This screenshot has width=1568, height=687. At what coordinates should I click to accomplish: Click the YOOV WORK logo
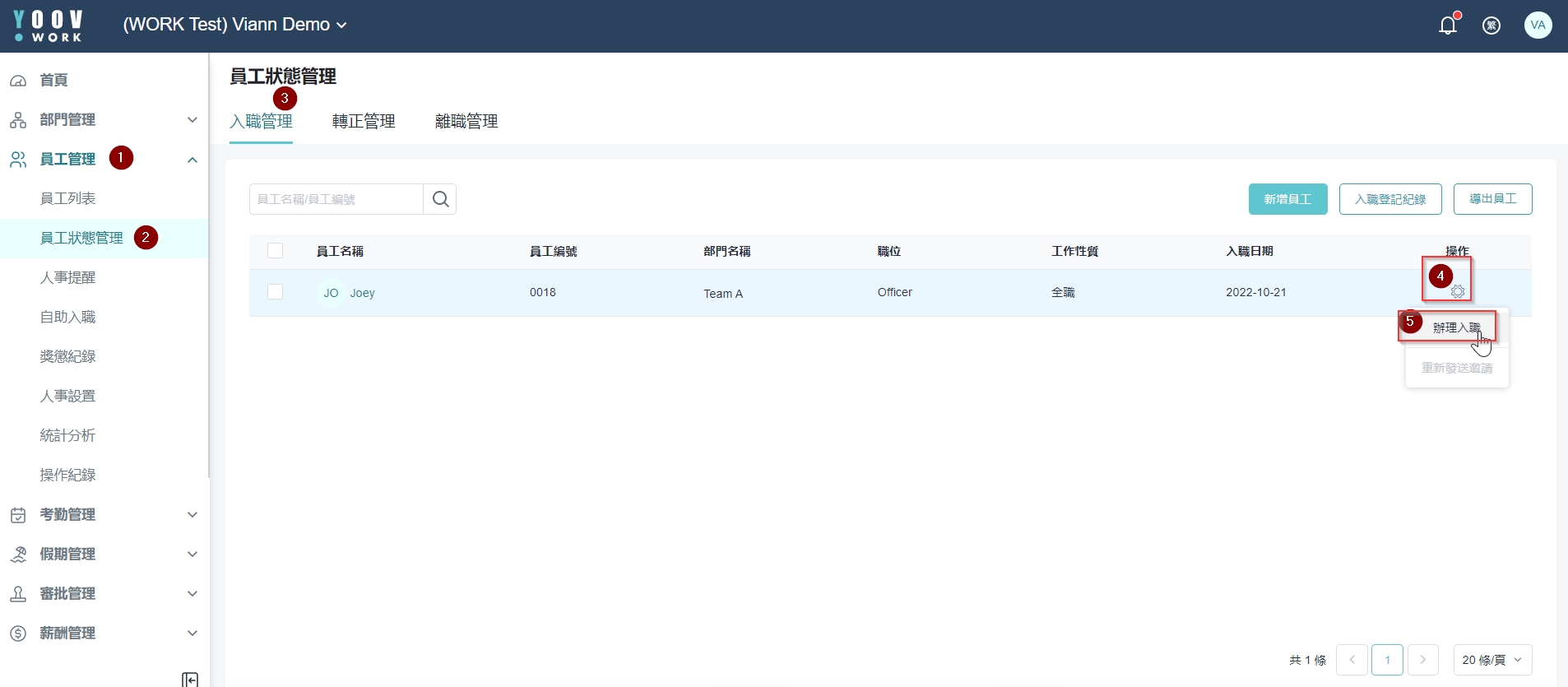pyautogui.click(x=49, y=26)
